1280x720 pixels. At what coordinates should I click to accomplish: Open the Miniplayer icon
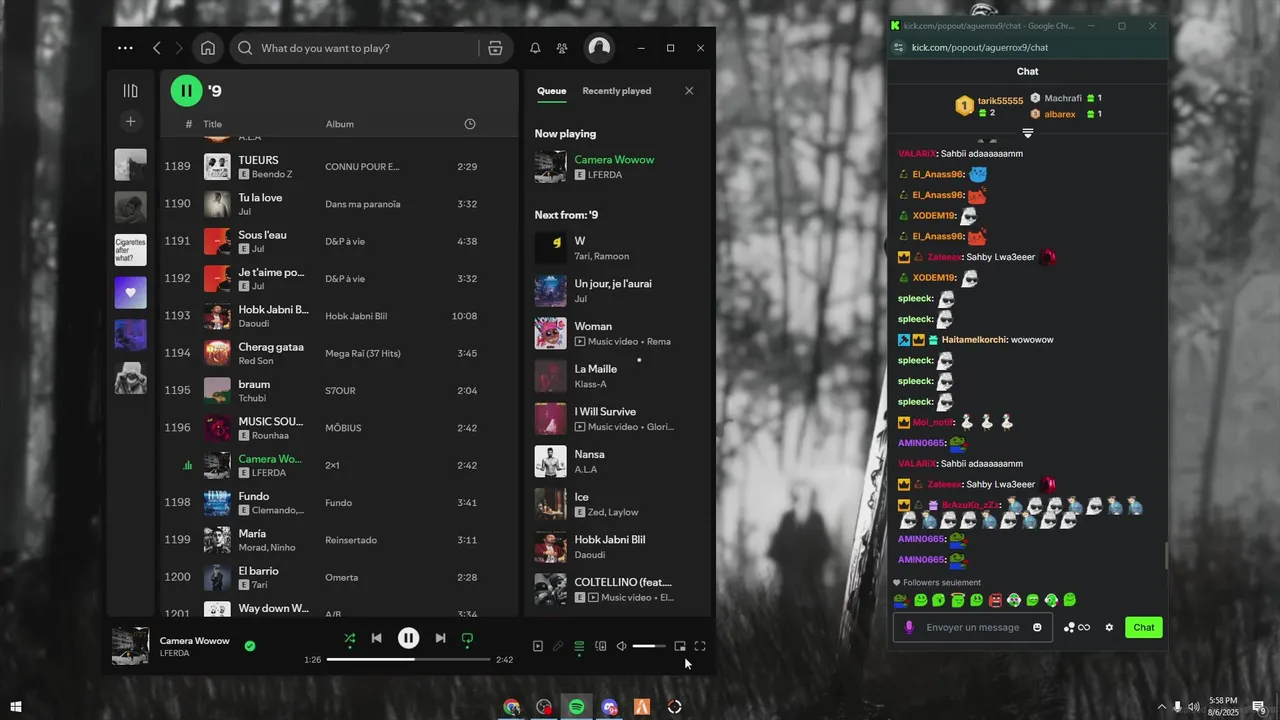[x=680, y=646]
